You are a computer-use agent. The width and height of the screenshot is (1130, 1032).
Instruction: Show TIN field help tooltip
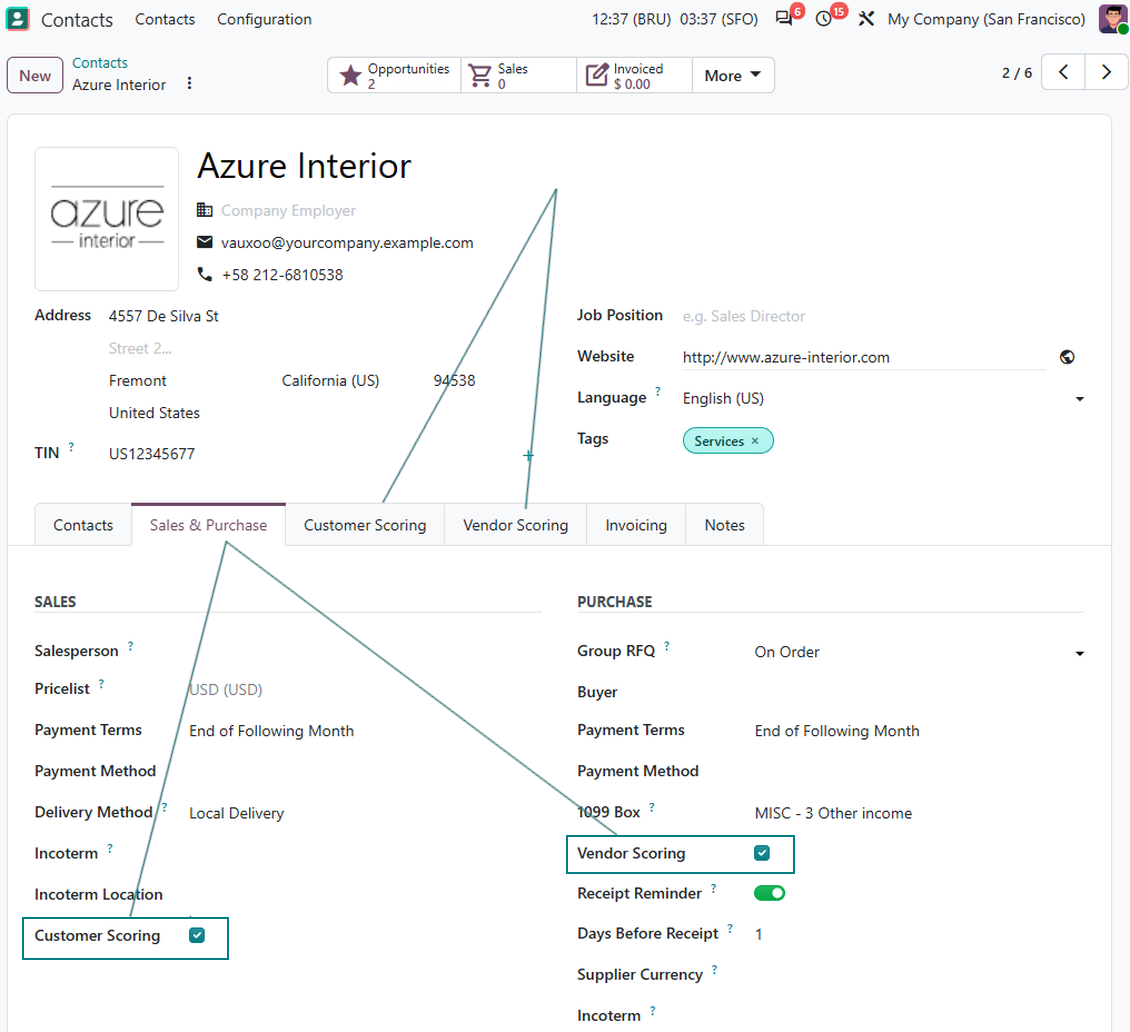point(71,447)
